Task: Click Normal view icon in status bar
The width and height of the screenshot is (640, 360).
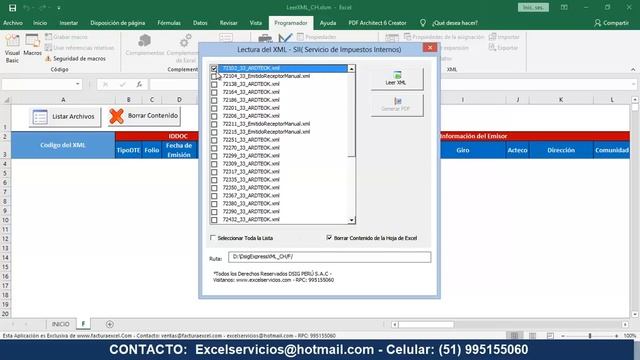Action: [514, 336]
